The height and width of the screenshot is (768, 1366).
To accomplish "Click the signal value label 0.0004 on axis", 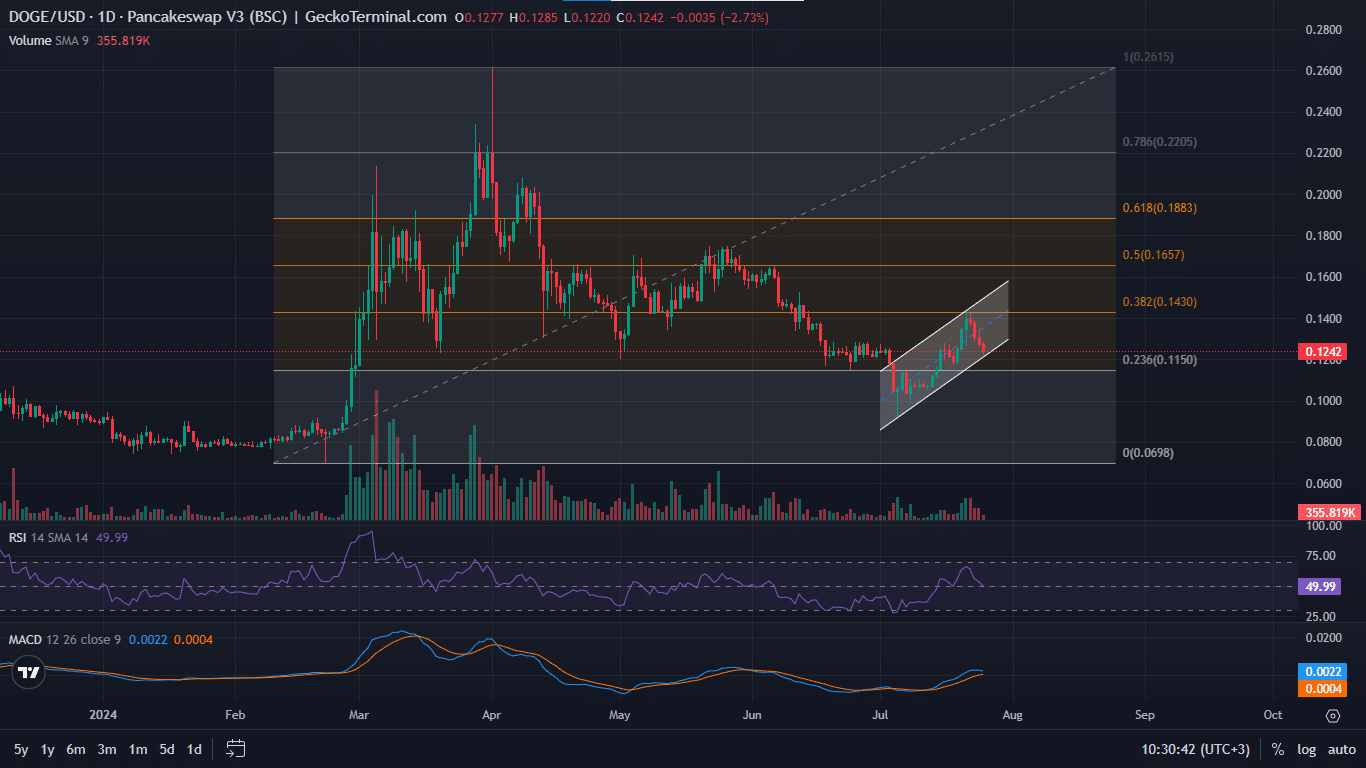I will click(x=1322, y=688).
